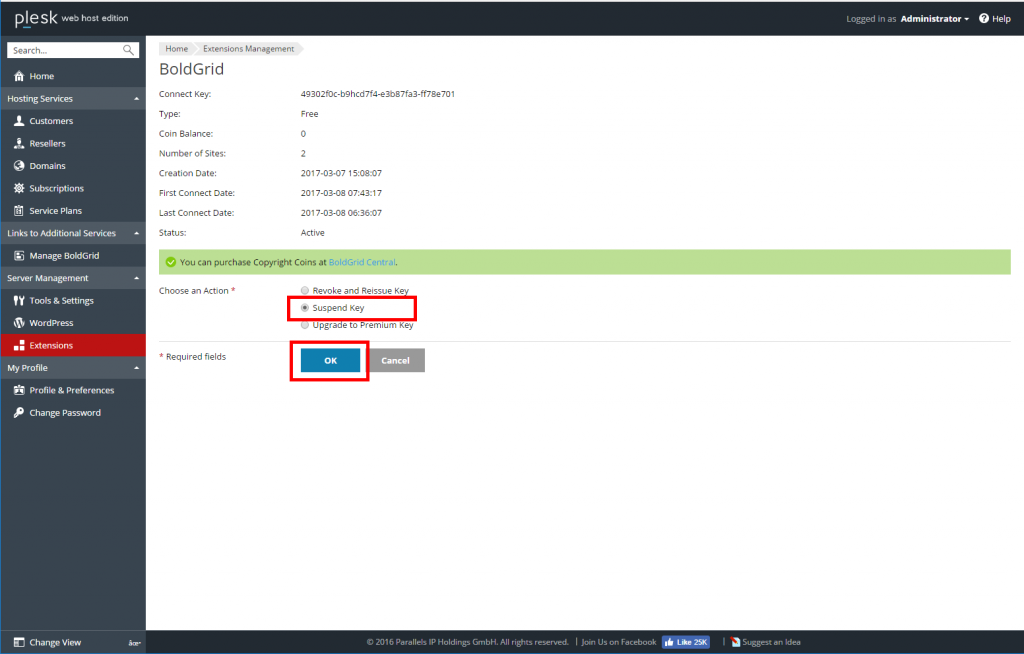1024x654 pixels.
Task: Open Customers in the sidebar menu
Action: 73,121
